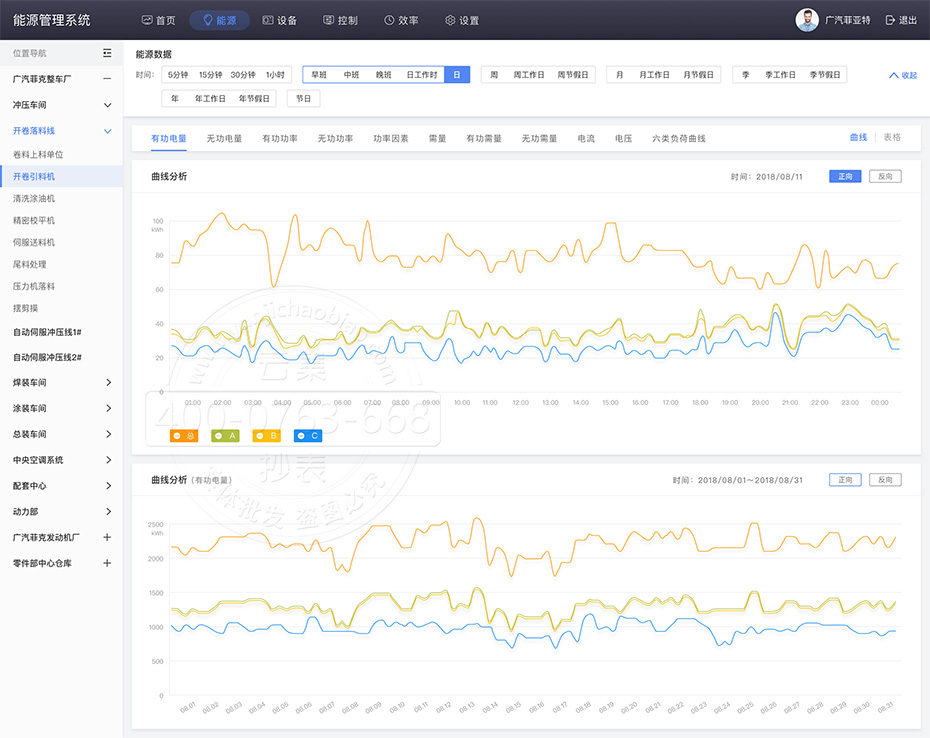Click the user avatar picture
The width and height of the screenshot is (930, 738).
pos(806,20)
